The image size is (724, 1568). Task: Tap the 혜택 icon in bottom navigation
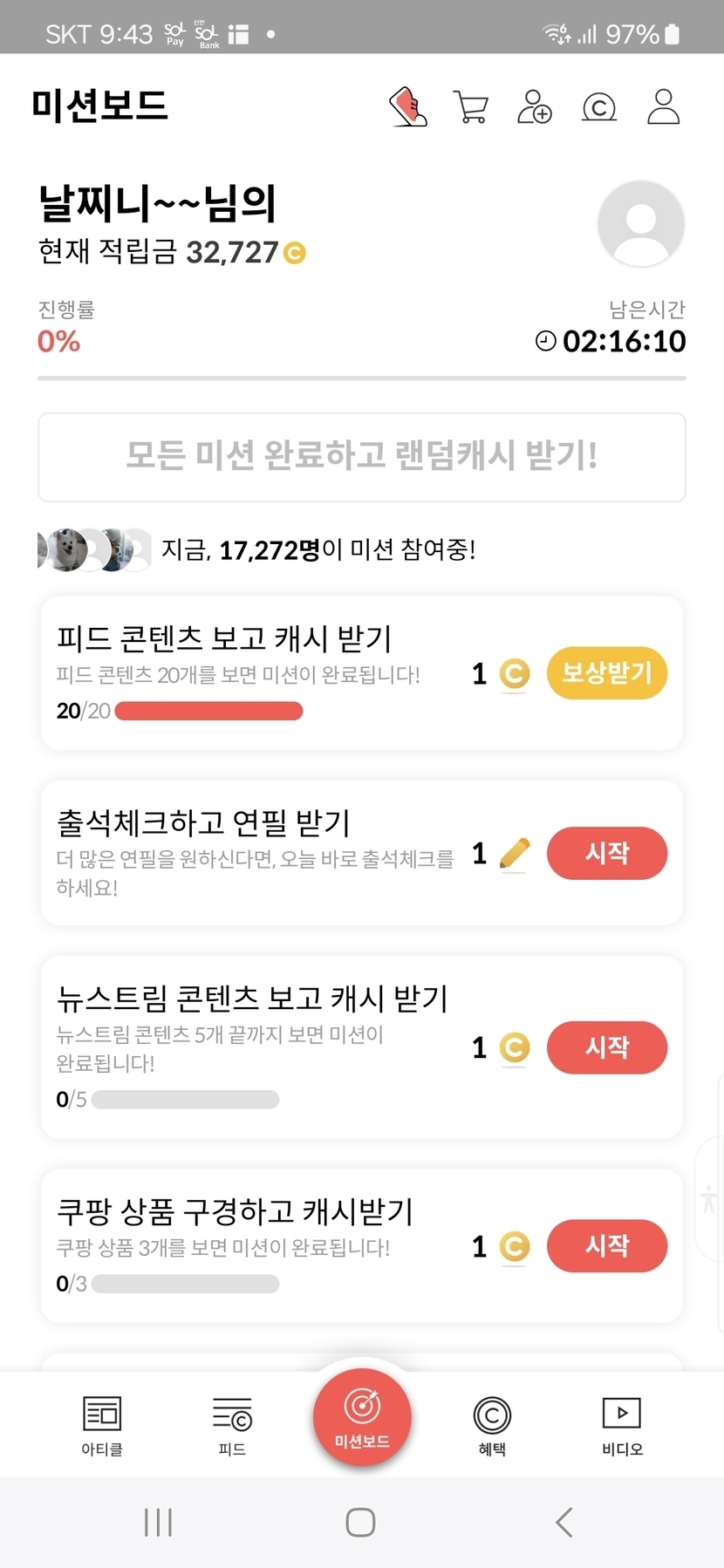[x=492, y=1423]
